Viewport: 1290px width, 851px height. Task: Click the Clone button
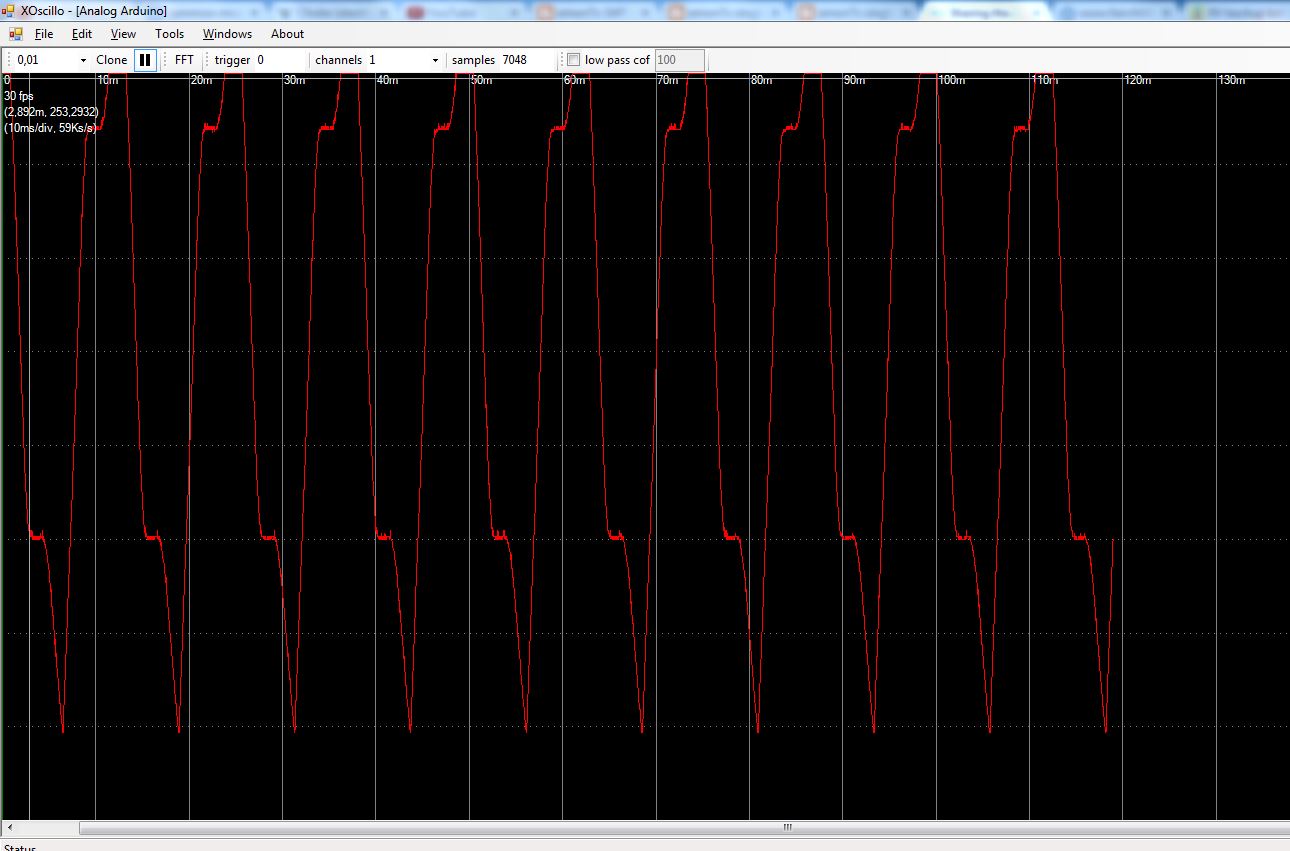[x=112, y=60]
